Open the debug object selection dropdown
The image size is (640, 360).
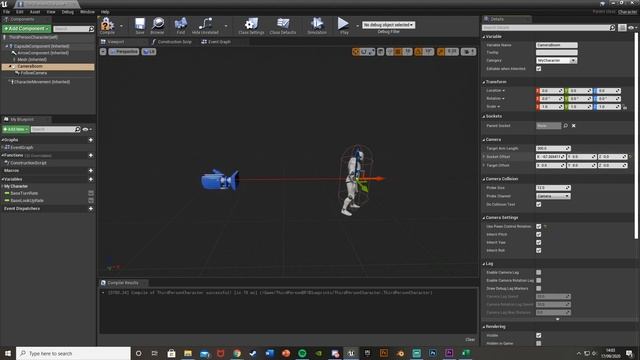click(389, 25)
